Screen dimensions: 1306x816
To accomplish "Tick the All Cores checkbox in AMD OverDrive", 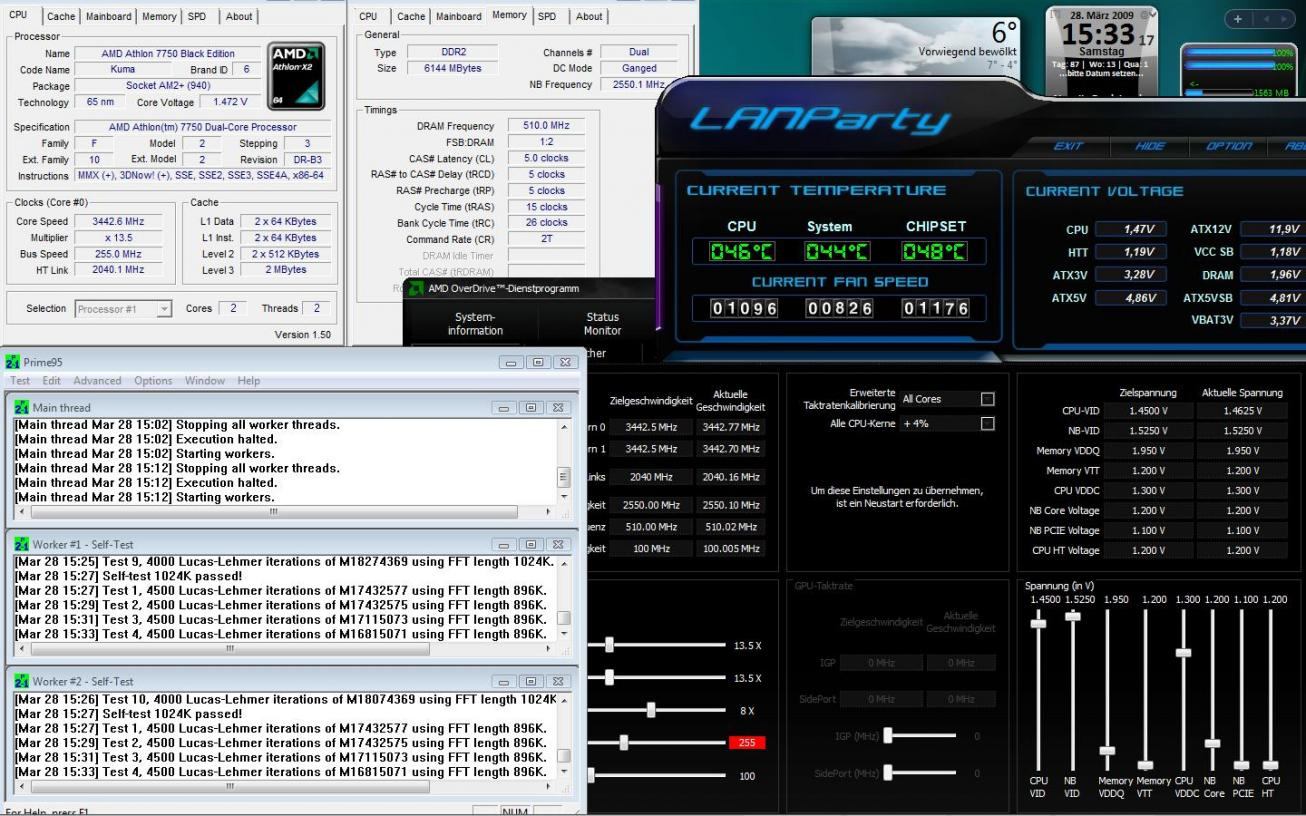I will pos(988,399).
